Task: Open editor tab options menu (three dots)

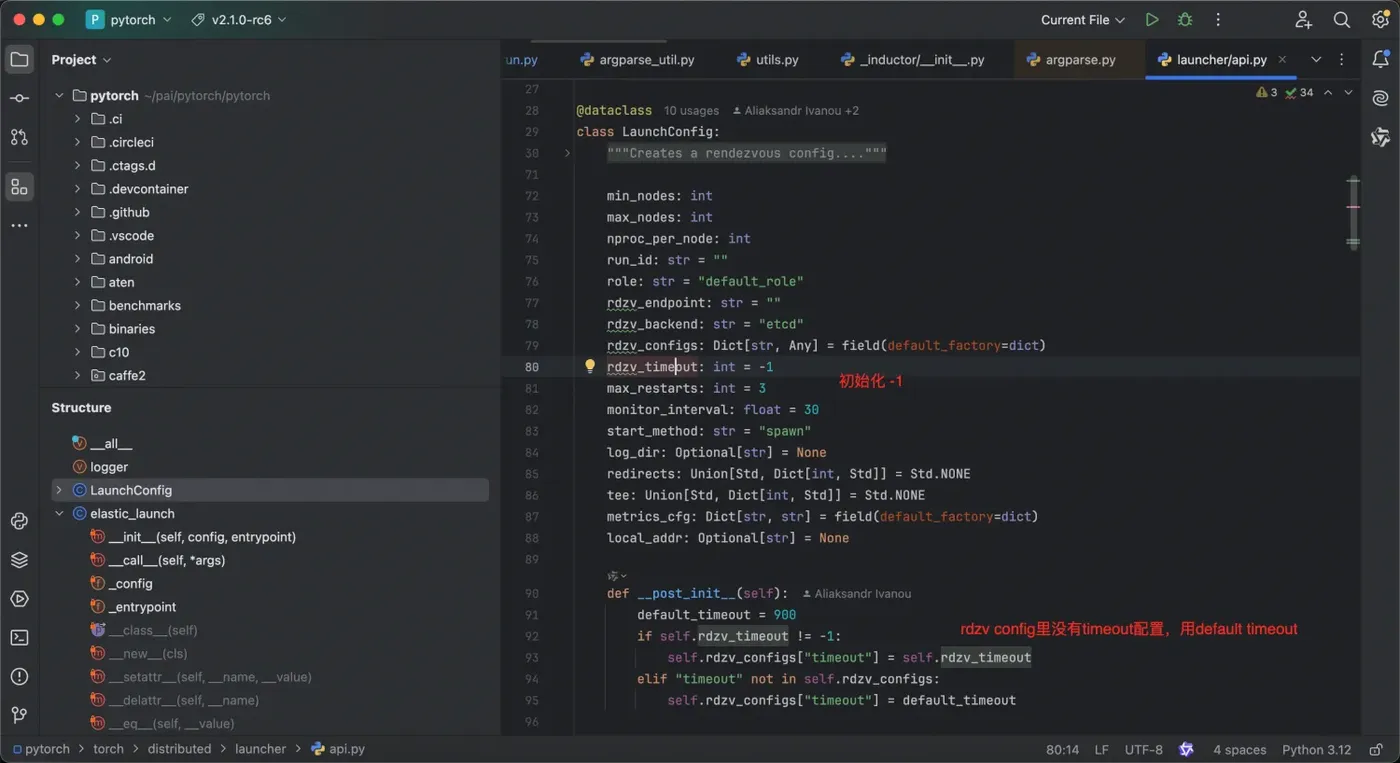Action: pos(1342,60)
